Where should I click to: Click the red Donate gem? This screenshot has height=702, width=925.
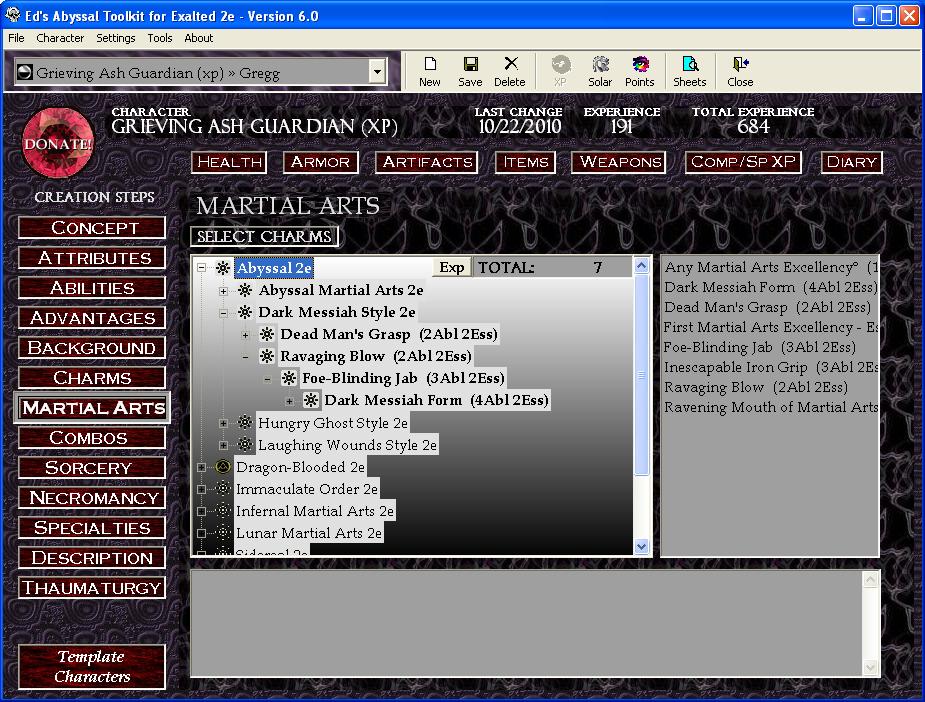58,143
